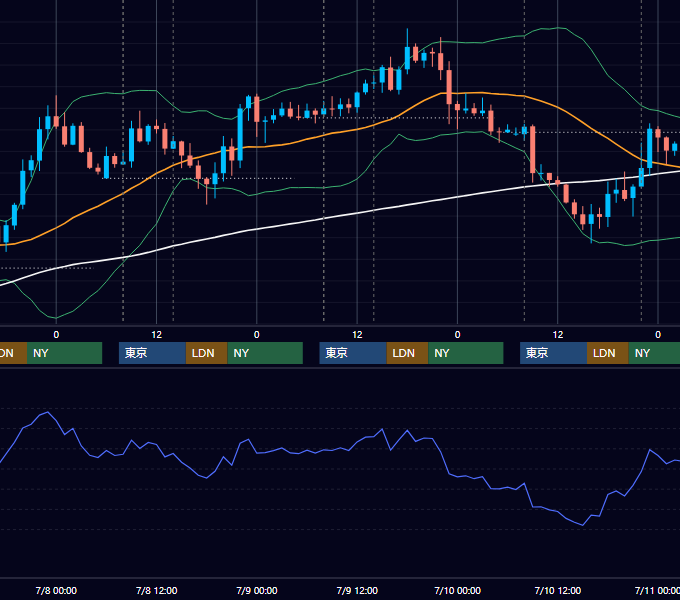Select the NY session block spanning 7/10 00:00
This screenshot has height=600, width=680.
tap(466, 353)
